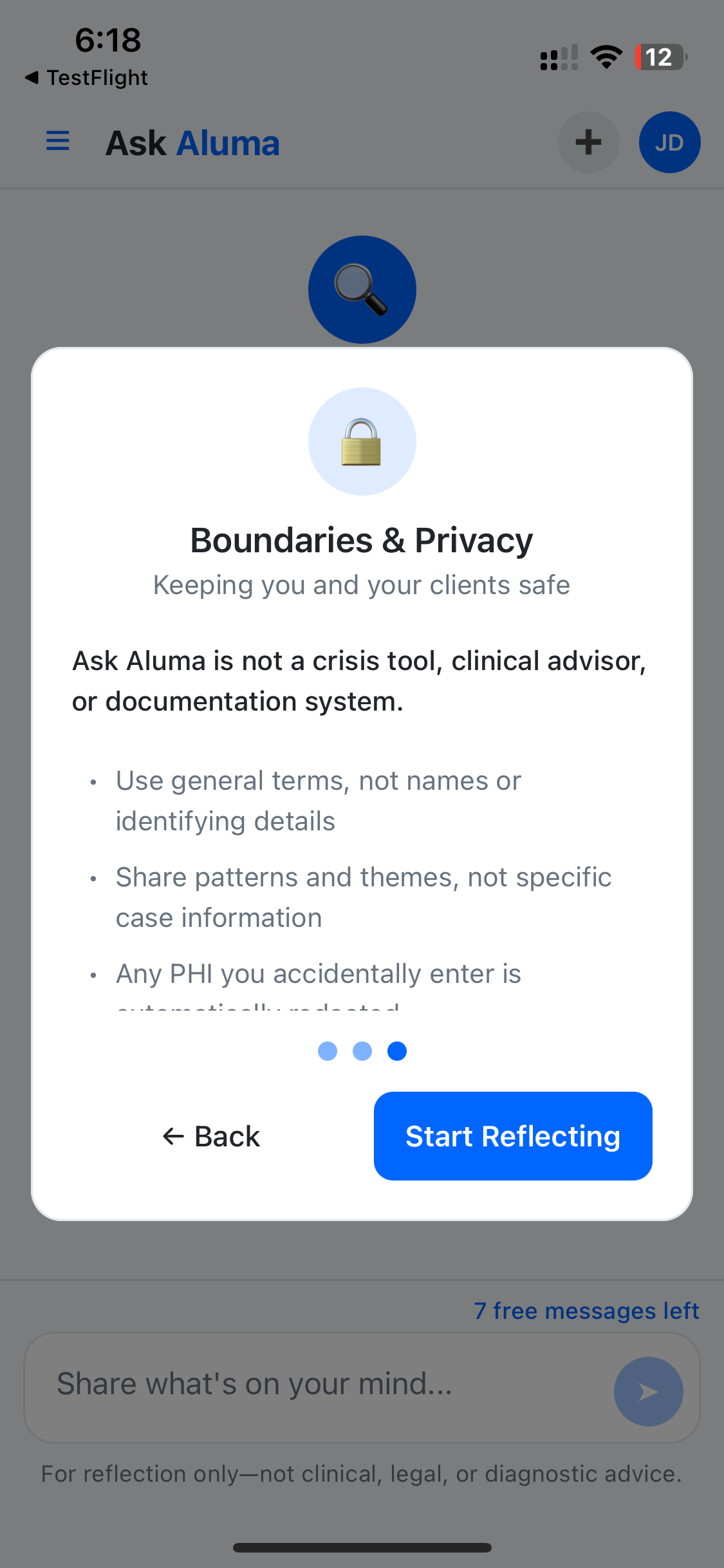Open the hamburger menu
724x1568 pixels.
pyautogui.click(x=58, y=141)
